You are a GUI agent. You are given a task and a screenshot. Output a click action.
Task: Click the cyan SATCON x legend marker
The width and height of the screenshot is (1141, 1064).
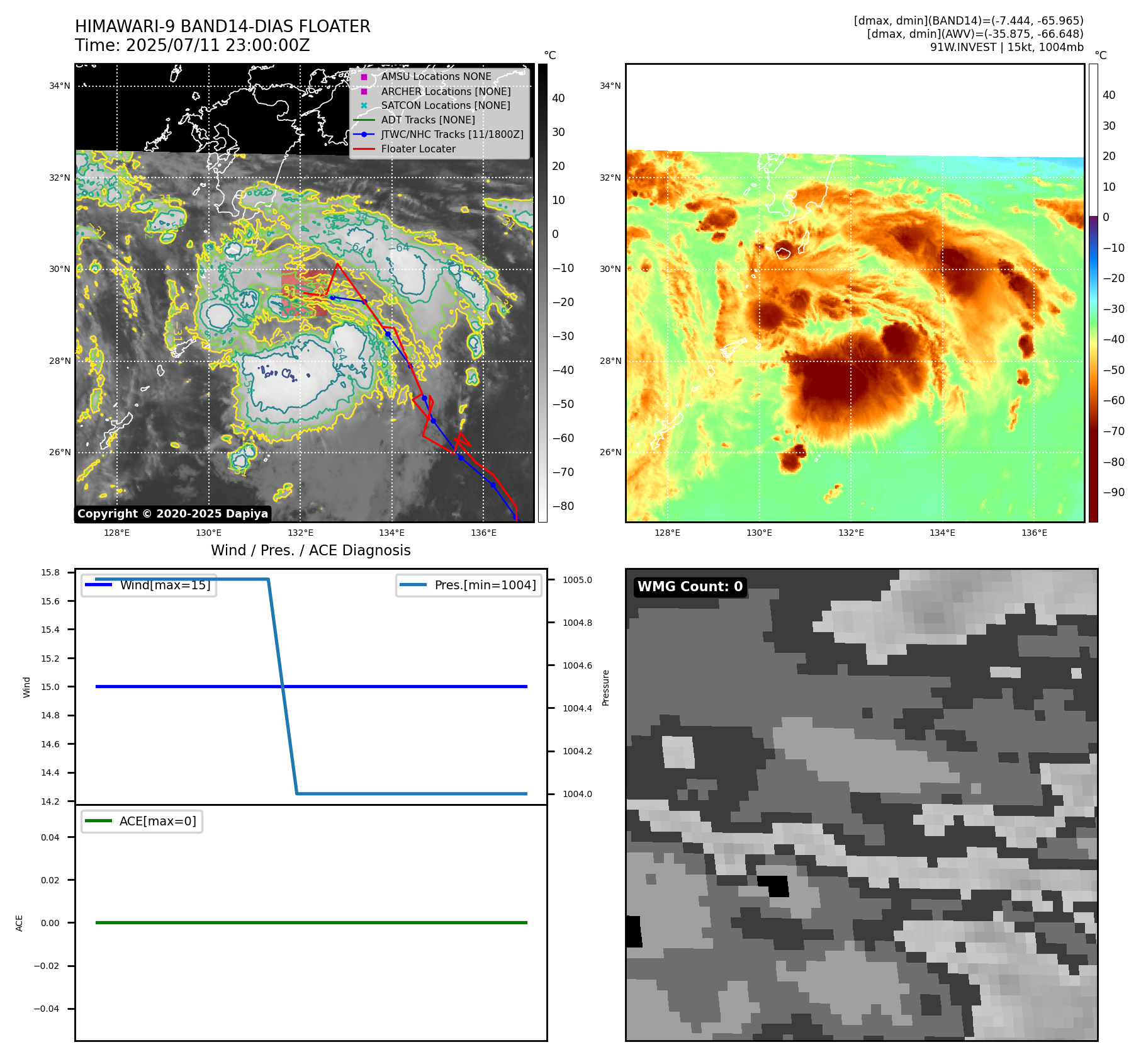click(x=364, y=106)
